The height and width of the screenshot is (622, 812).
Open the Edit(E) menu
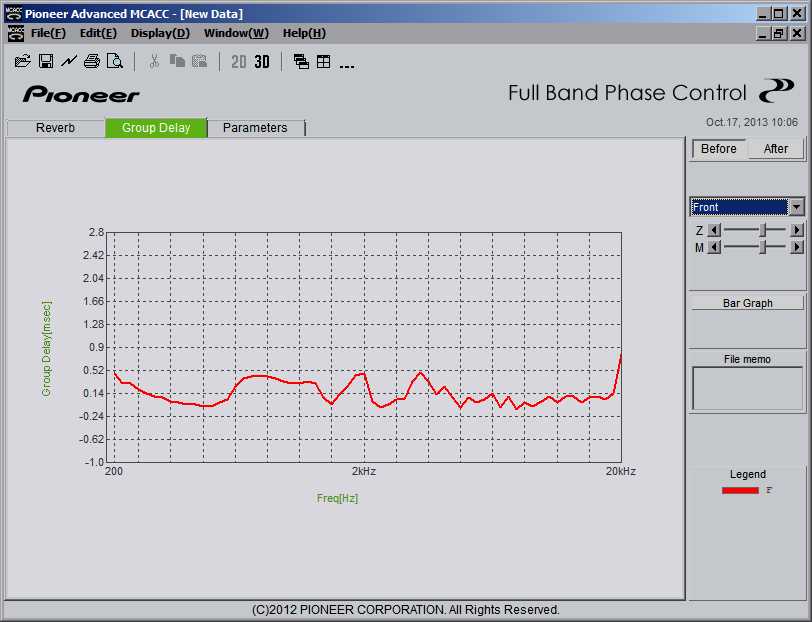point(98,33)
